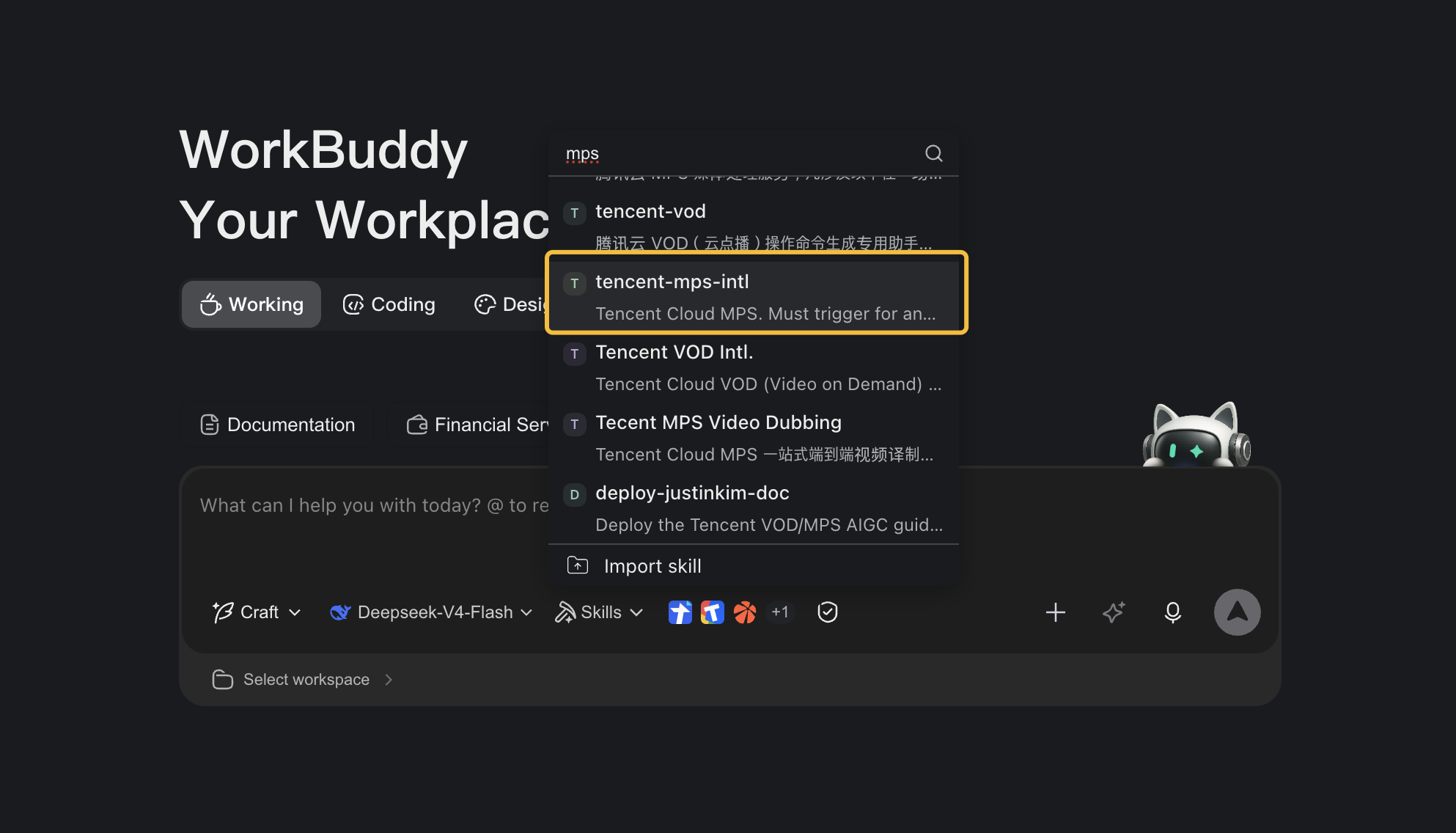Viewport: 1456px width, 833px height.
Task: Click the robot cat mascot
Action: coord(1196,435)
